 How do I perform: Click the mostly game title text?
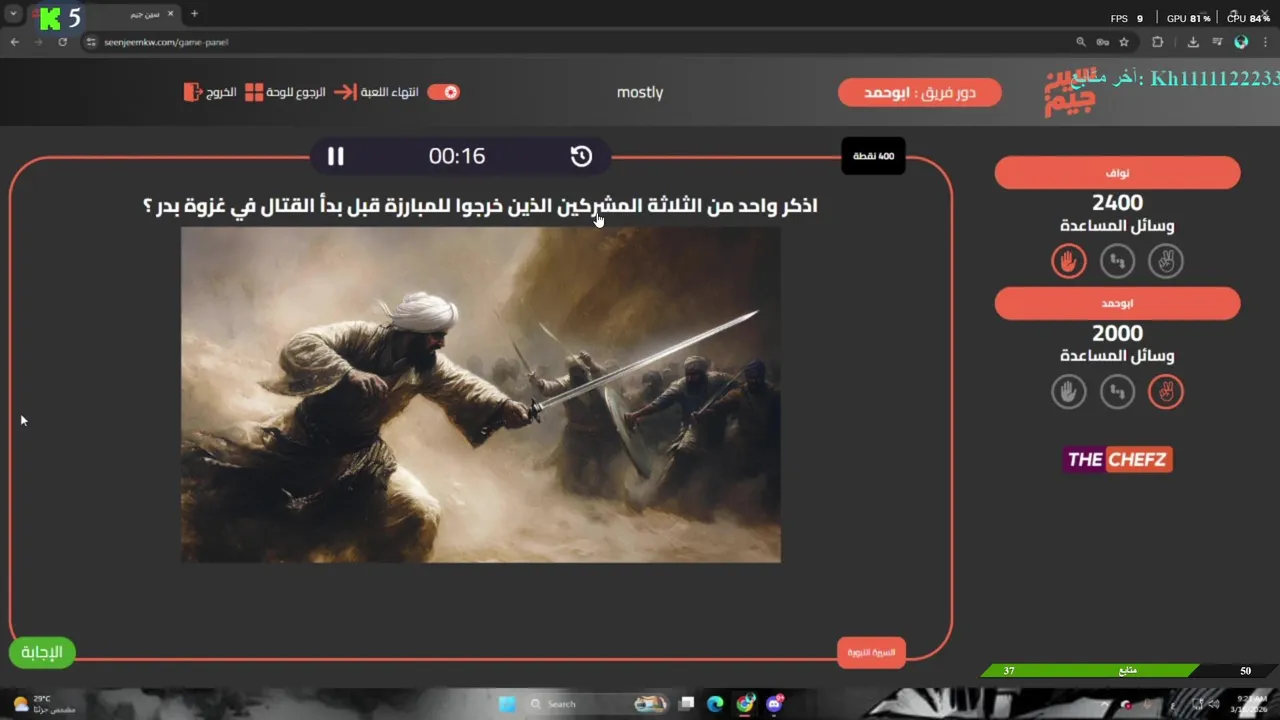coord(640,92)
